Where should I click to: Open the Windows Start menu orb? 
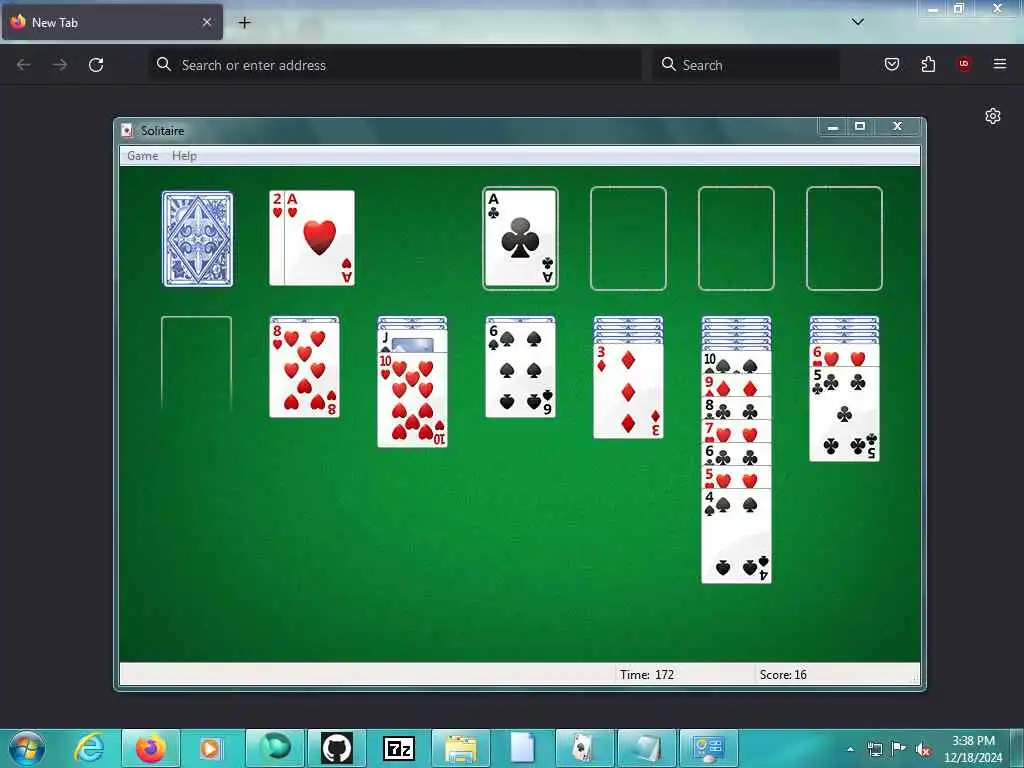[x=27, y=748]
